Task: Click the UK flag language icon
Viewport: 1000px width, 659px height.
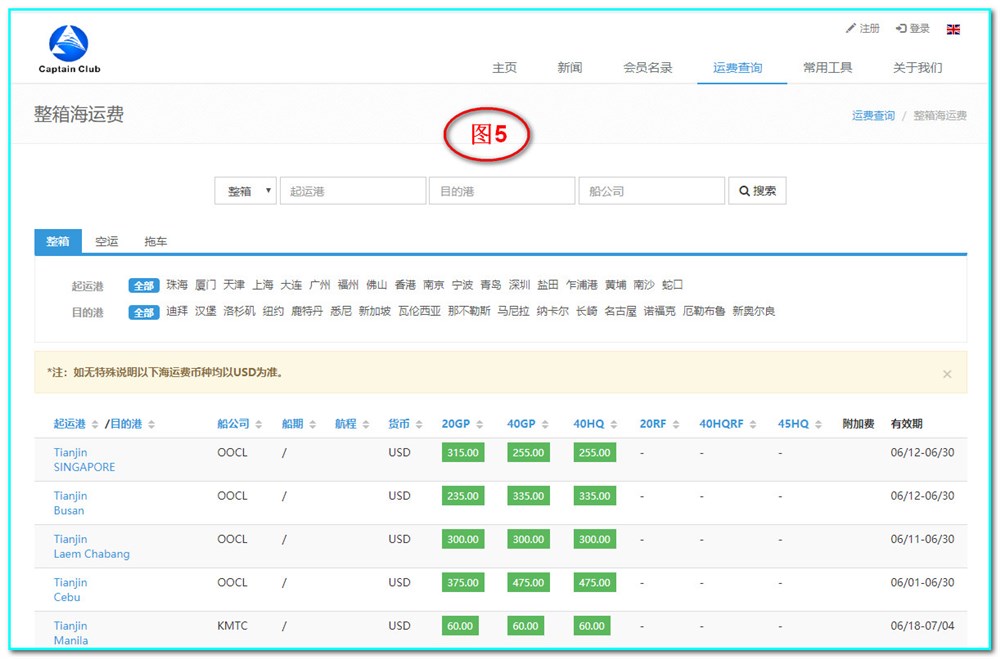Action: coord(953,29)
